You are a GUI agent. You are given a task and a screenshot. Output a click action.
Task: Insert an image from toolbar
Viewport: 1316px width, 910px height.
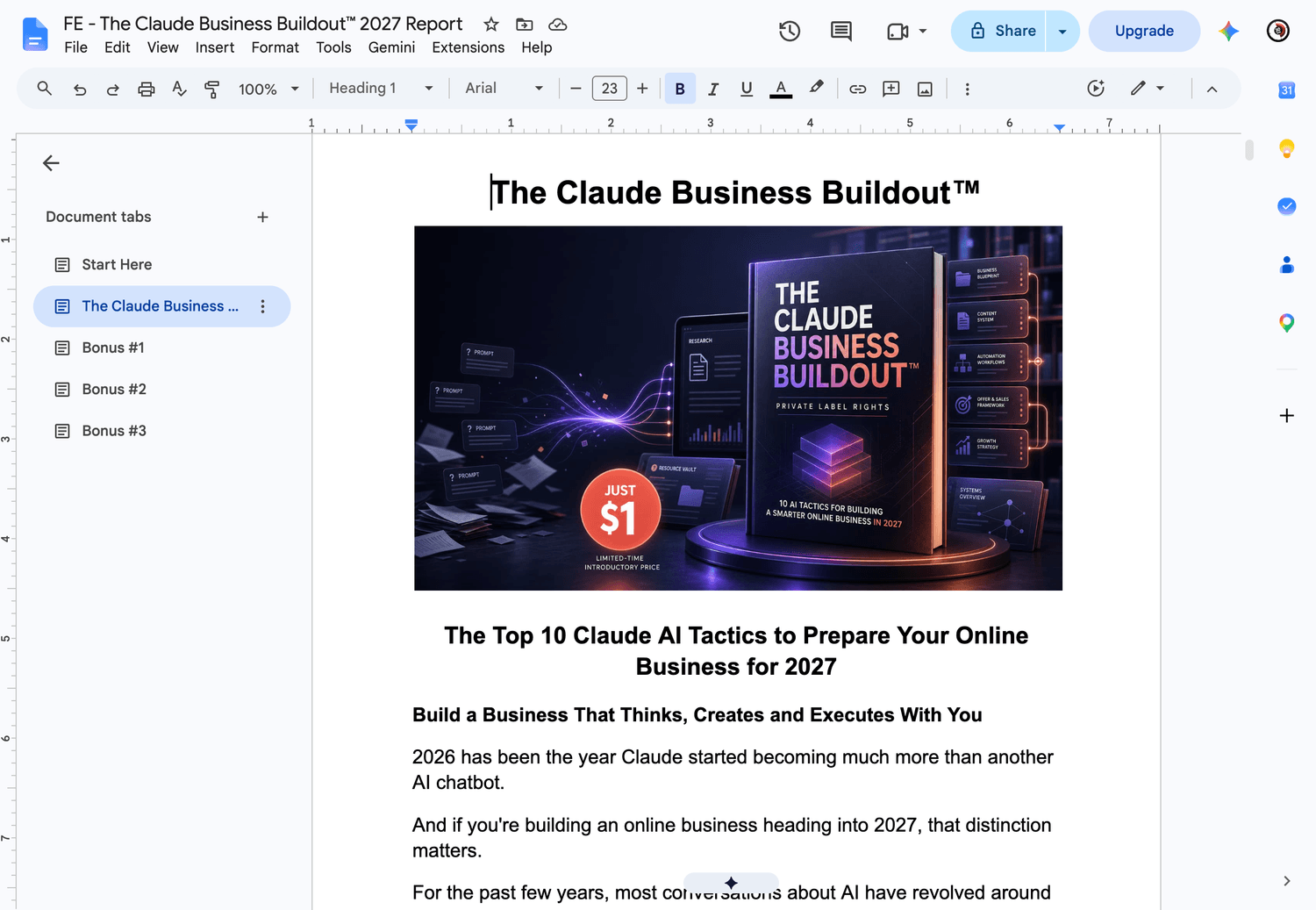925,89
